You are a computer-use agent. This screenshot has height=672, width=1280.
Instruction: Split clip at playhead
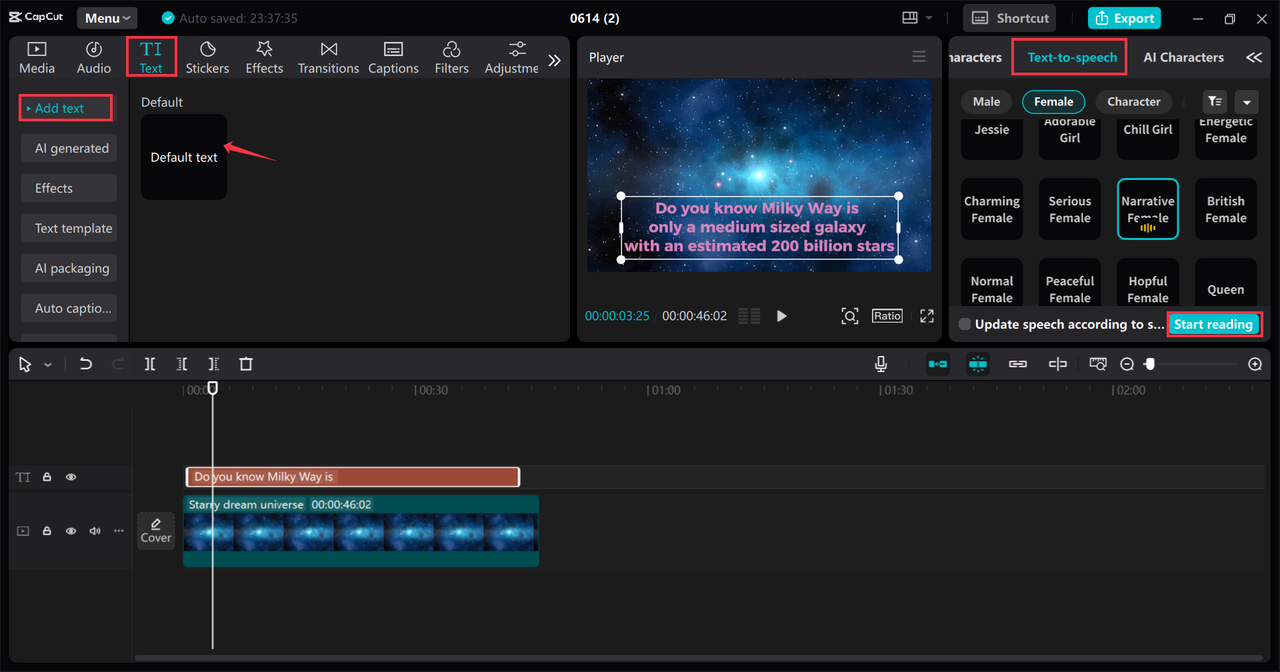click(x=149, y=364)
